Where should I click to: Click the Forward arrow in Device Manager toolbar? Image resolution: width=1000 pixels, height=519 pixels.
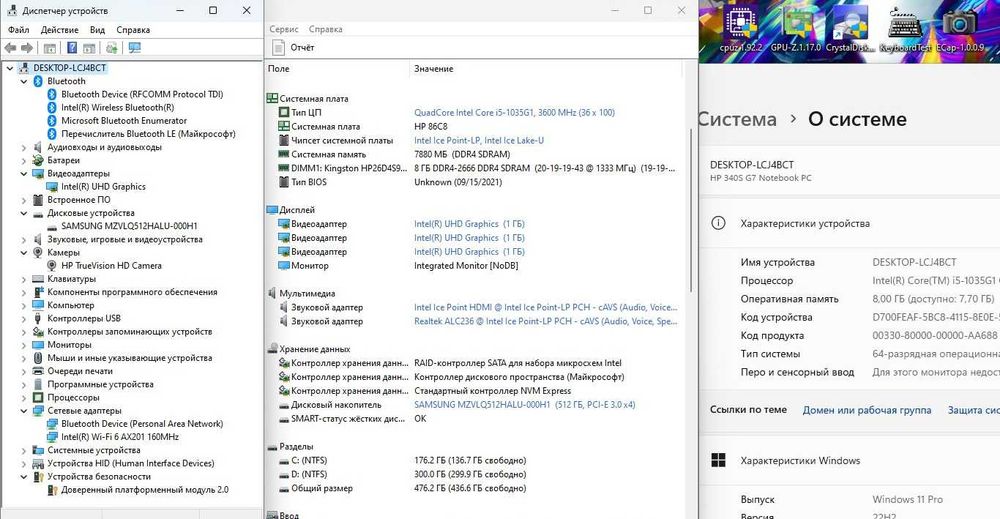pos(27,48)
